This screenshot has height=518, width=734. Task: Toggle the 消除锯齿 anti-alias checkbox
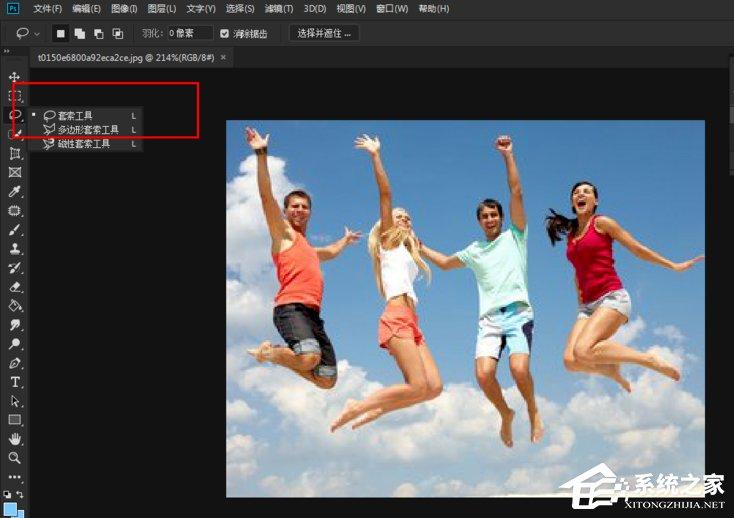click(x=224, y=34)
